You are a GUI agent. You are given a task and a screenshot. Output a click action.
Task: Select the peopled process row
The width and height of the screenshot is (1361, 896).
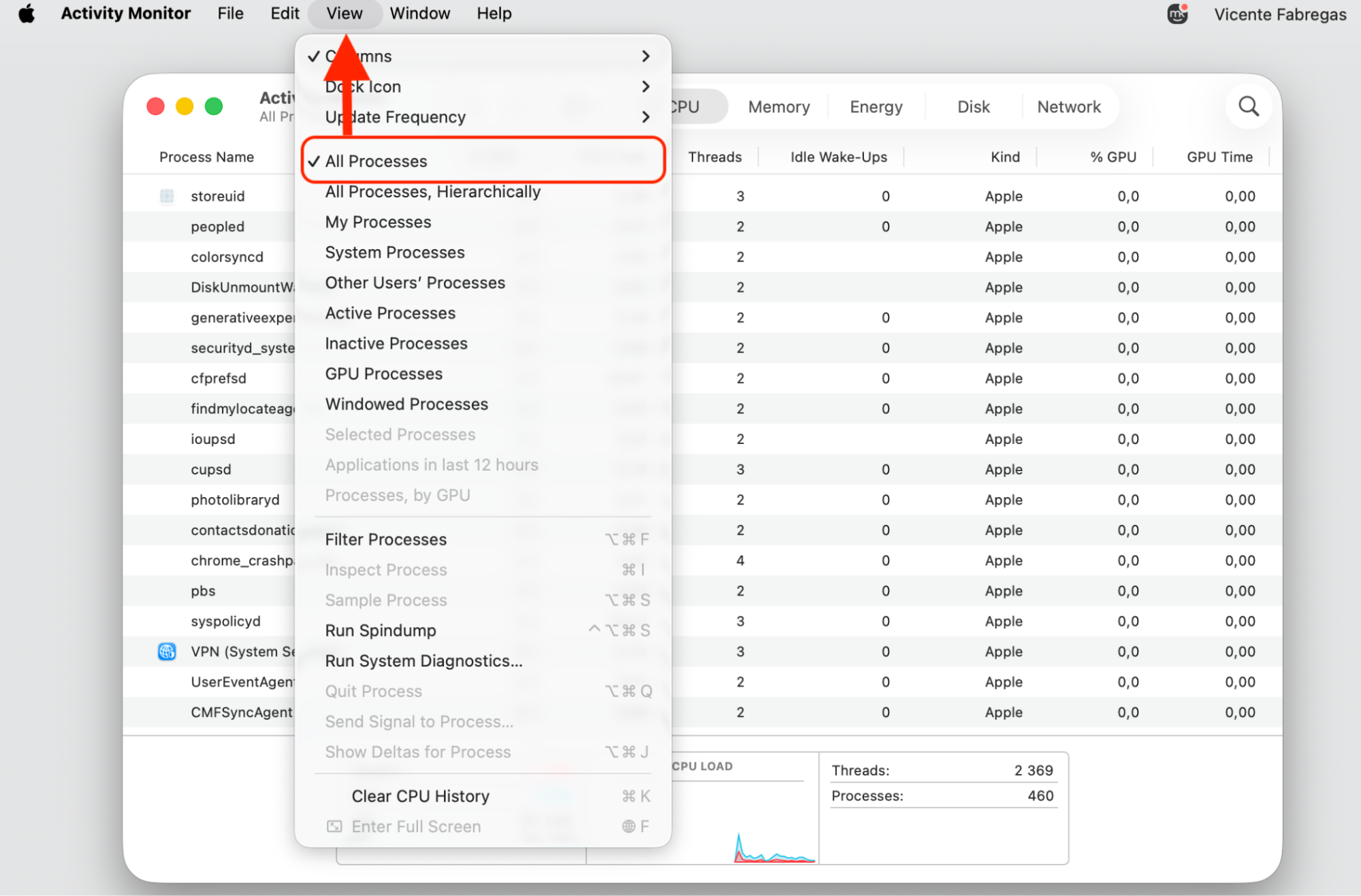702,227
